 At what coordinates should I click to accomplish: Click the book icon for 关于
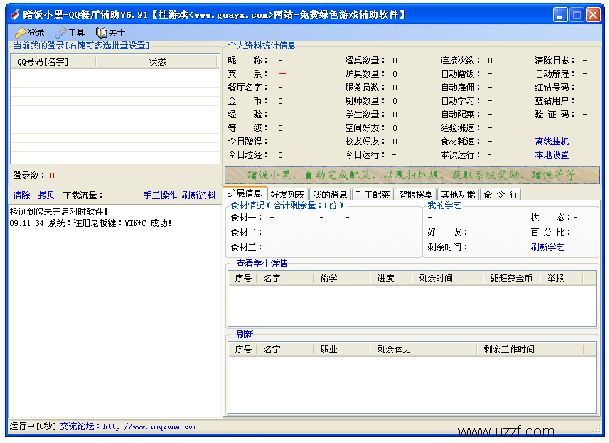tap(101, 33)
